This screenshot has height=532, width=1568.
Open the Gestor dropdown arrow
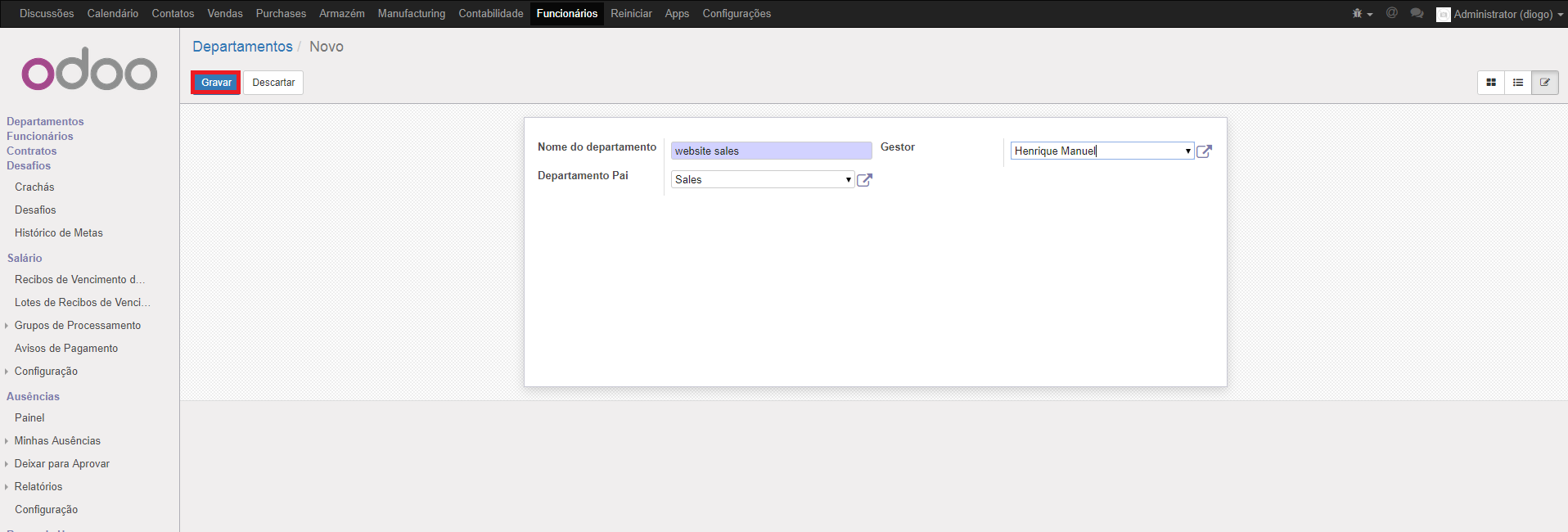click(1187, 151)
